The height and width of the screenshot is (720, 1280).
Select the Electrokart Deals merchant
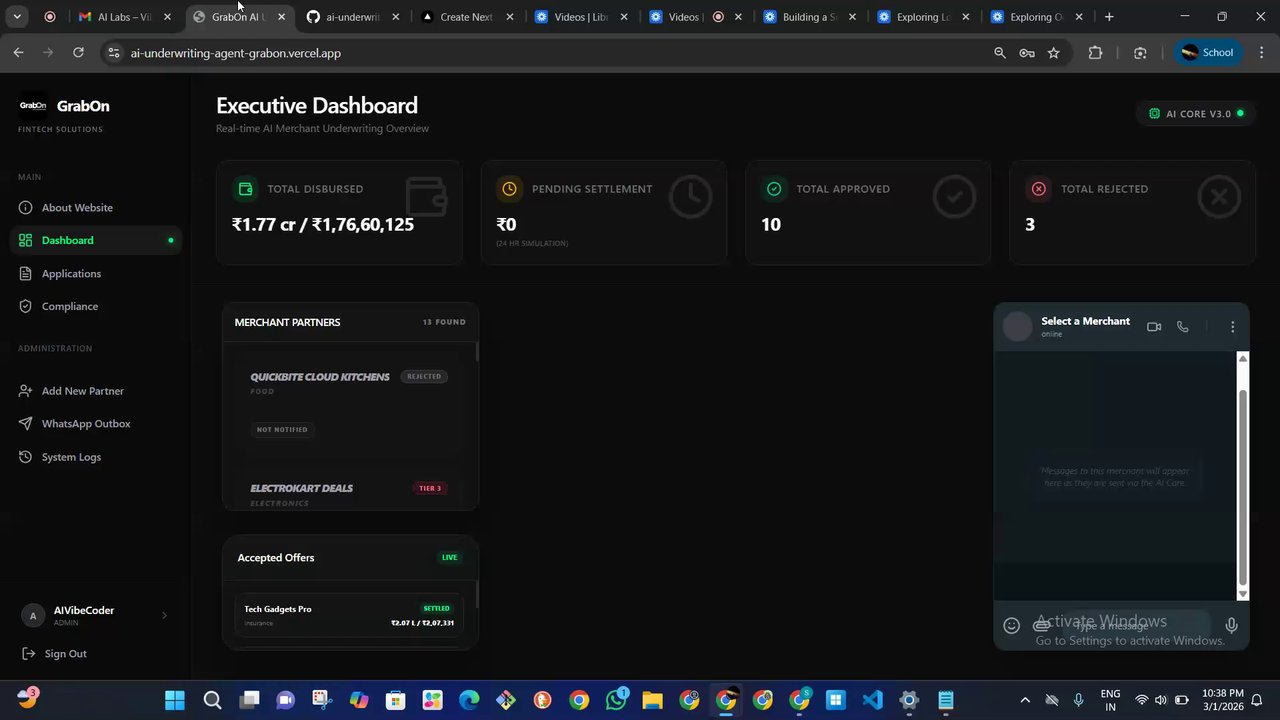(x=349, y=490)
